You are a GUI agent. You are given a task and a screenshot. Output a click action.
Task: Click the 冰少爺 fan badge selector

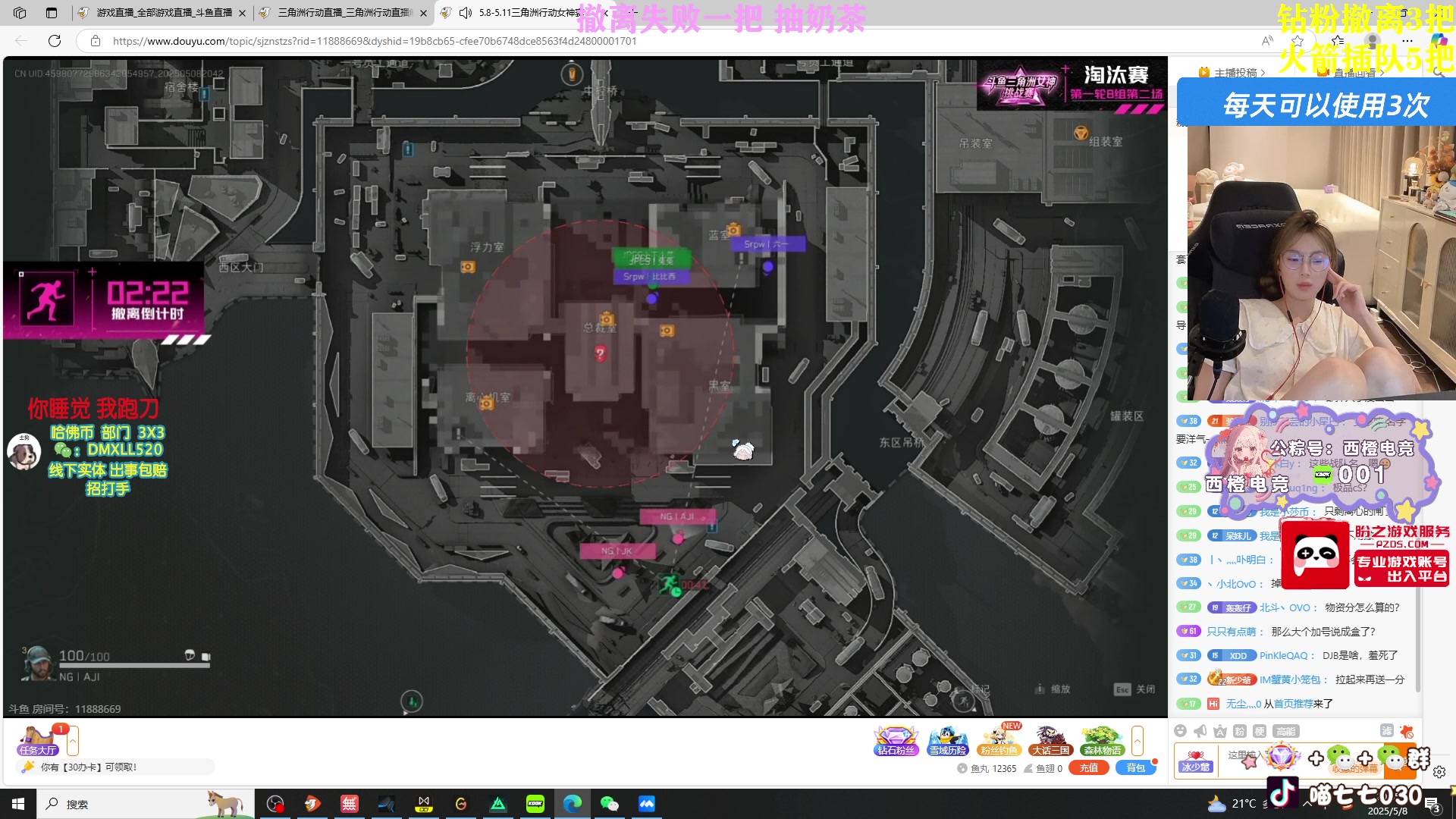click(1195, 761)
